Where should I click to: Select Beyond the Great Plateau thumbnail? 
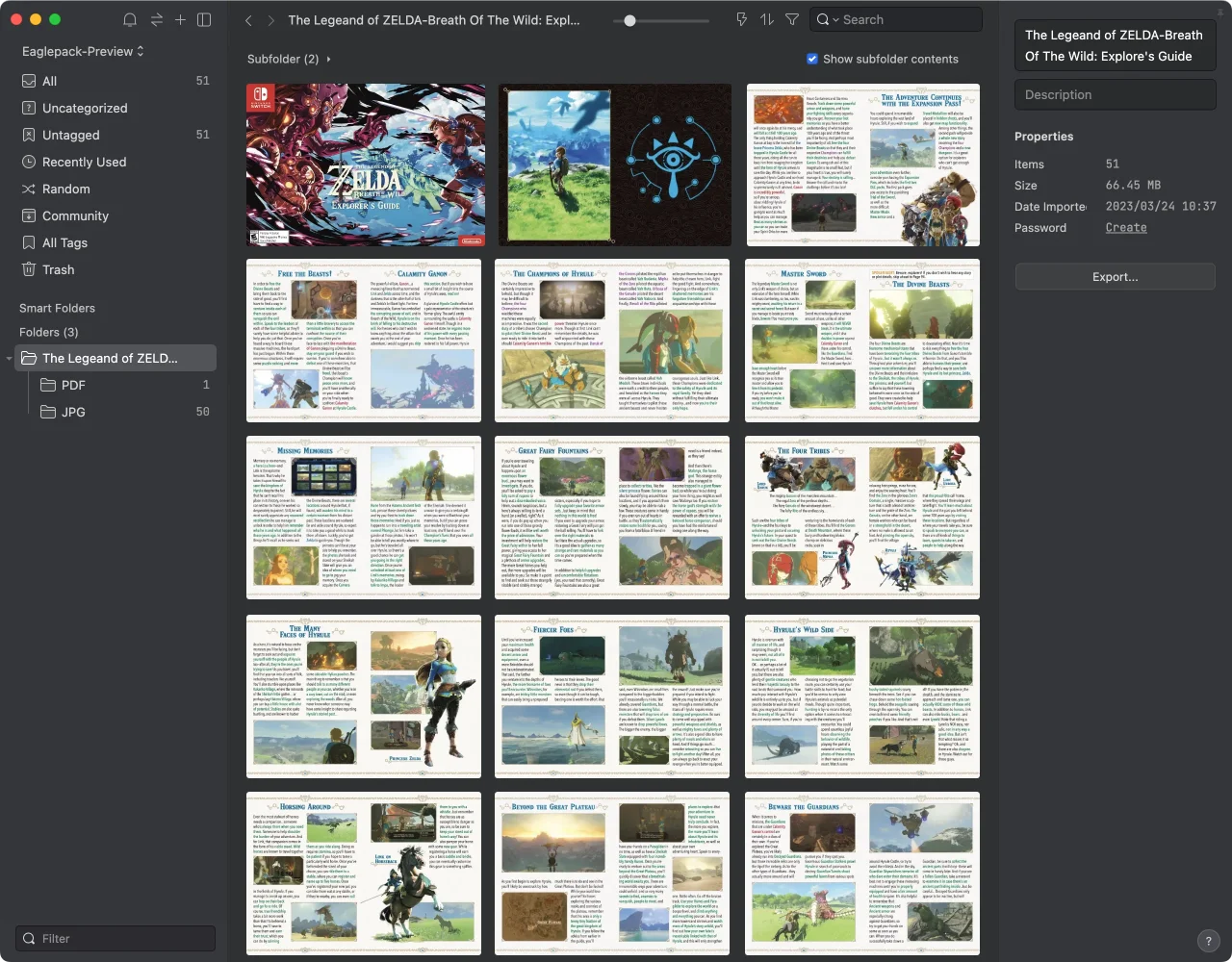612,873
